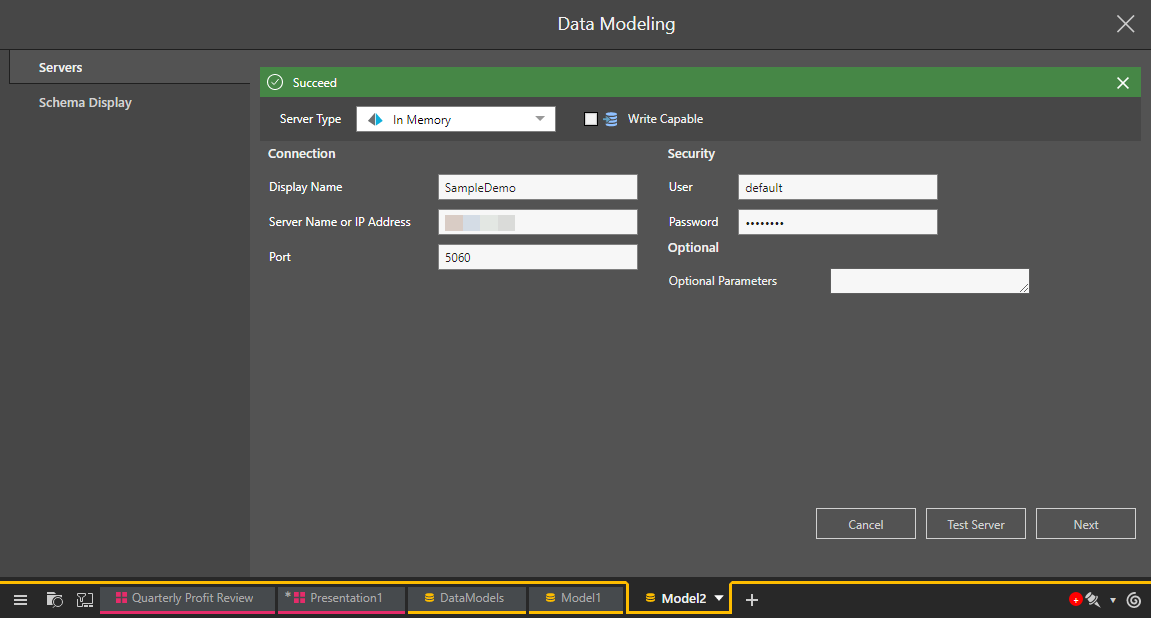Click the Test Server button
1151x618 pixels.
pos(975,524)
